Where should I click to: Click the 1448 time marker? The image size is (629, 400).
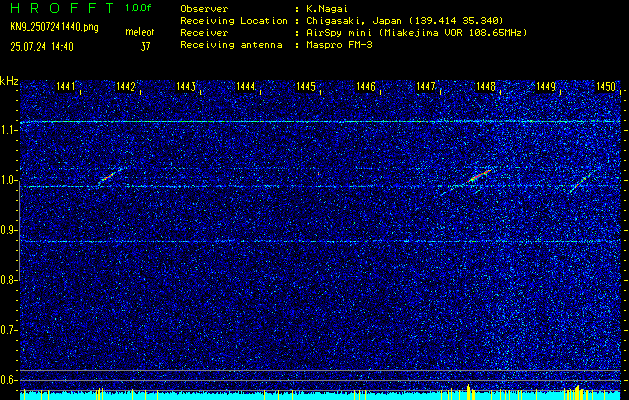tap(485, 86)
